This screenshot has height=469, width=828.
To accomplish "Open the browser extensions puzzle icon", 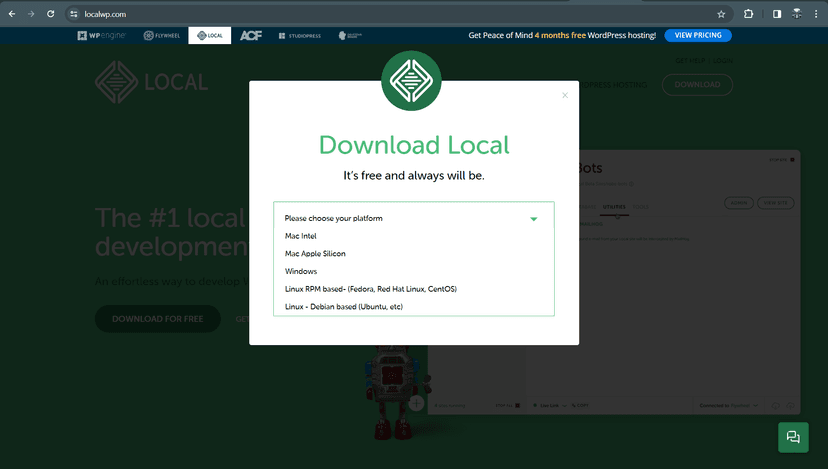I will click(x=749, y=14).
